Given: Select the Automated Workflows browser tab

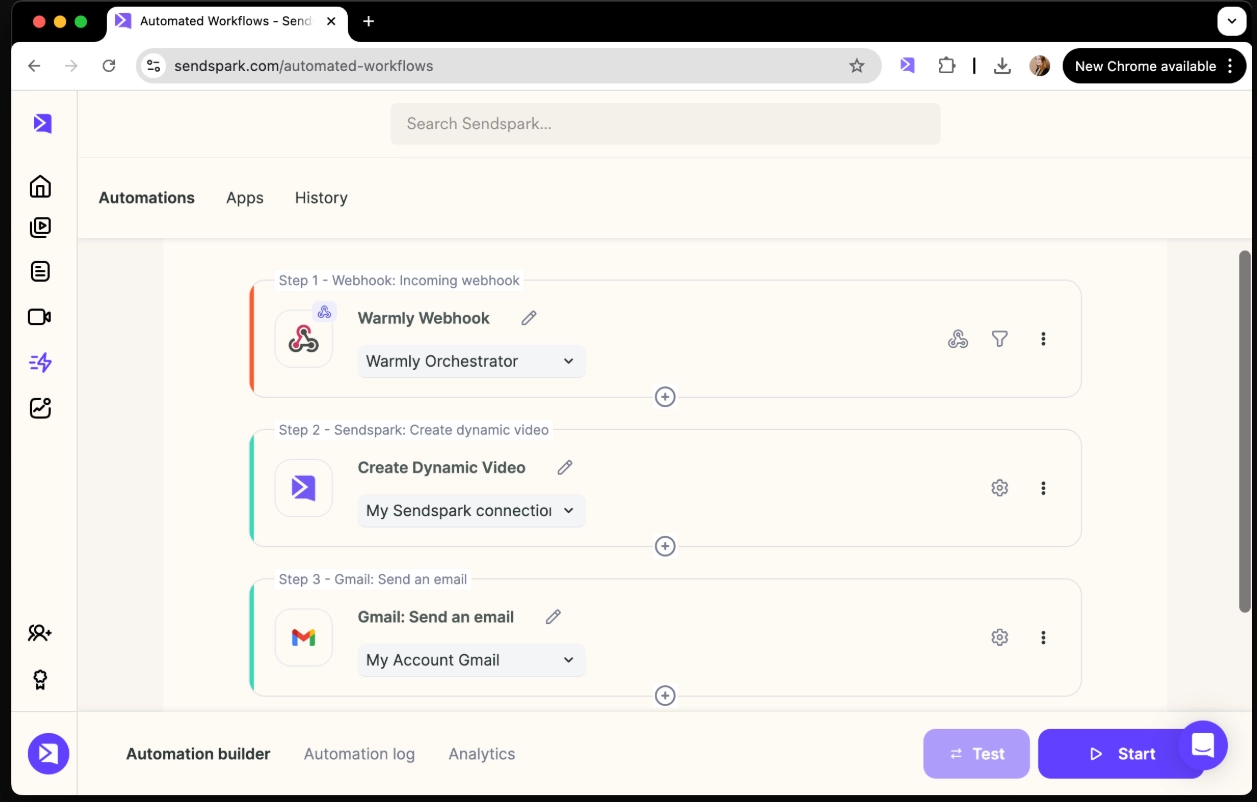Looking at the screenshot, I should pos(228,21).
